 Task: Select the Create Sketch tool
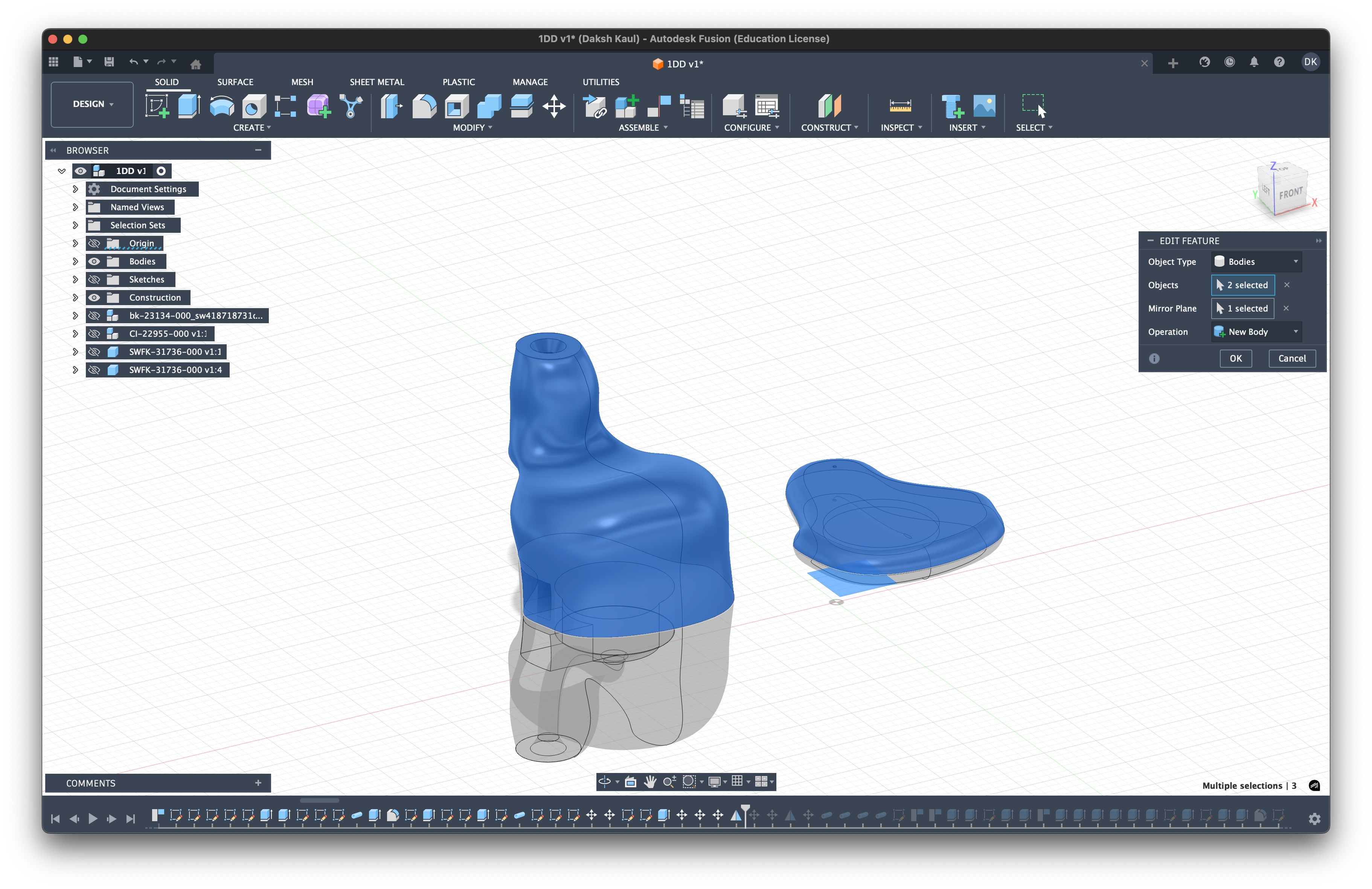157,106
